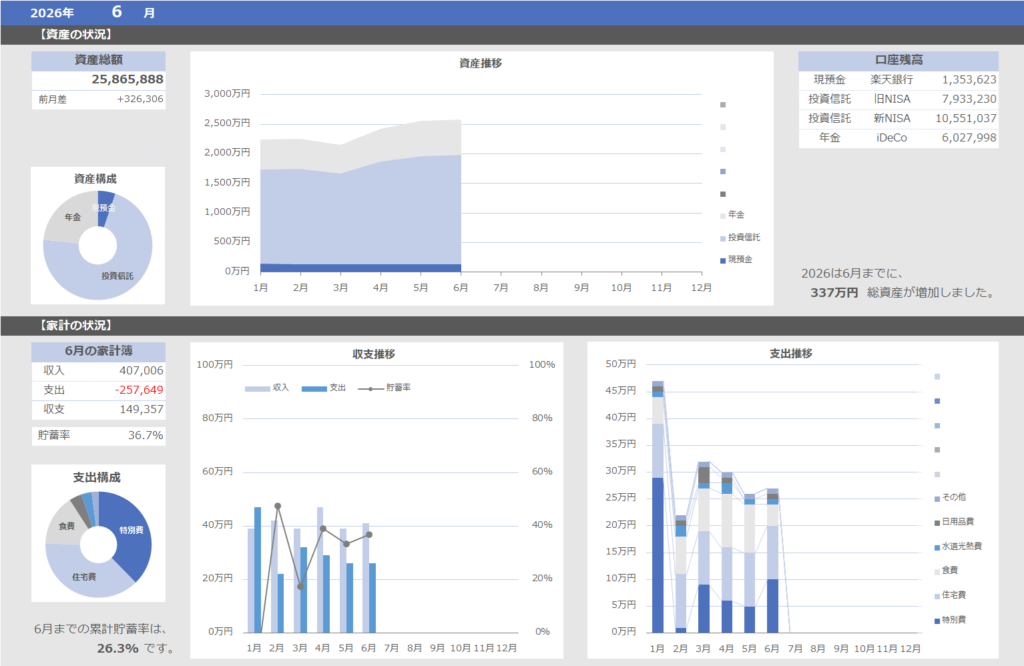This screenshot has width=1024, height=666.
Task: Select the iDeCo balance 6,027,998
Action: 968,138
